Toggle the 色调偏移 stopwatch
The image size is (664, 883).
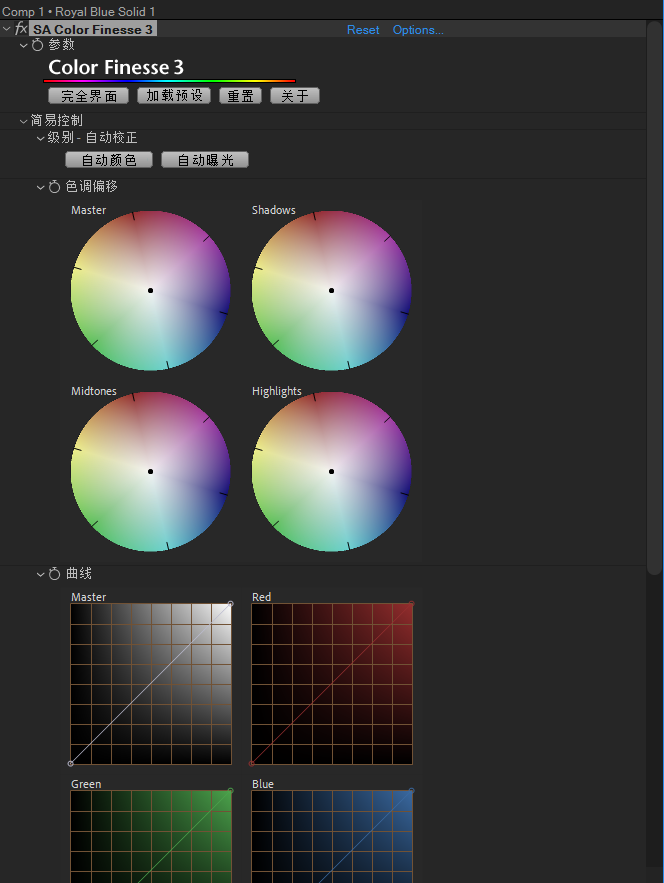click(x=54, y=187)
